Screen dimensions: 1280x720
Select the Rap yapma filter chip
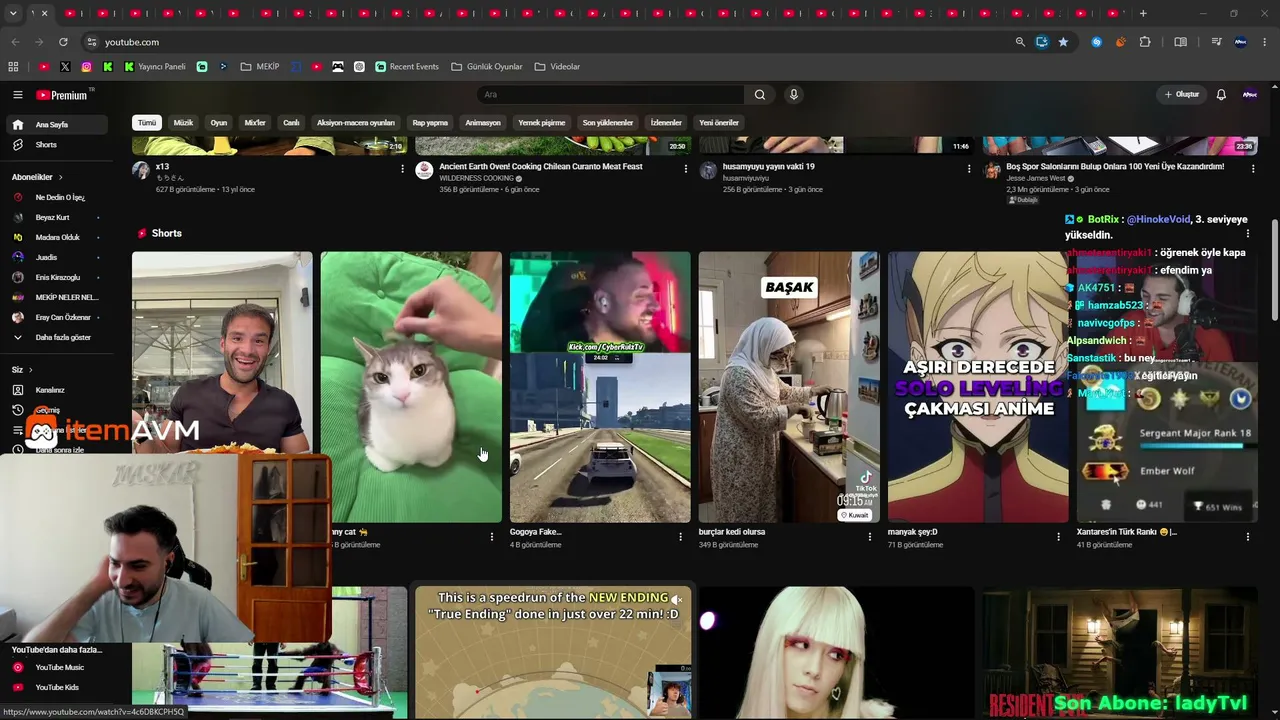[430, 123]
